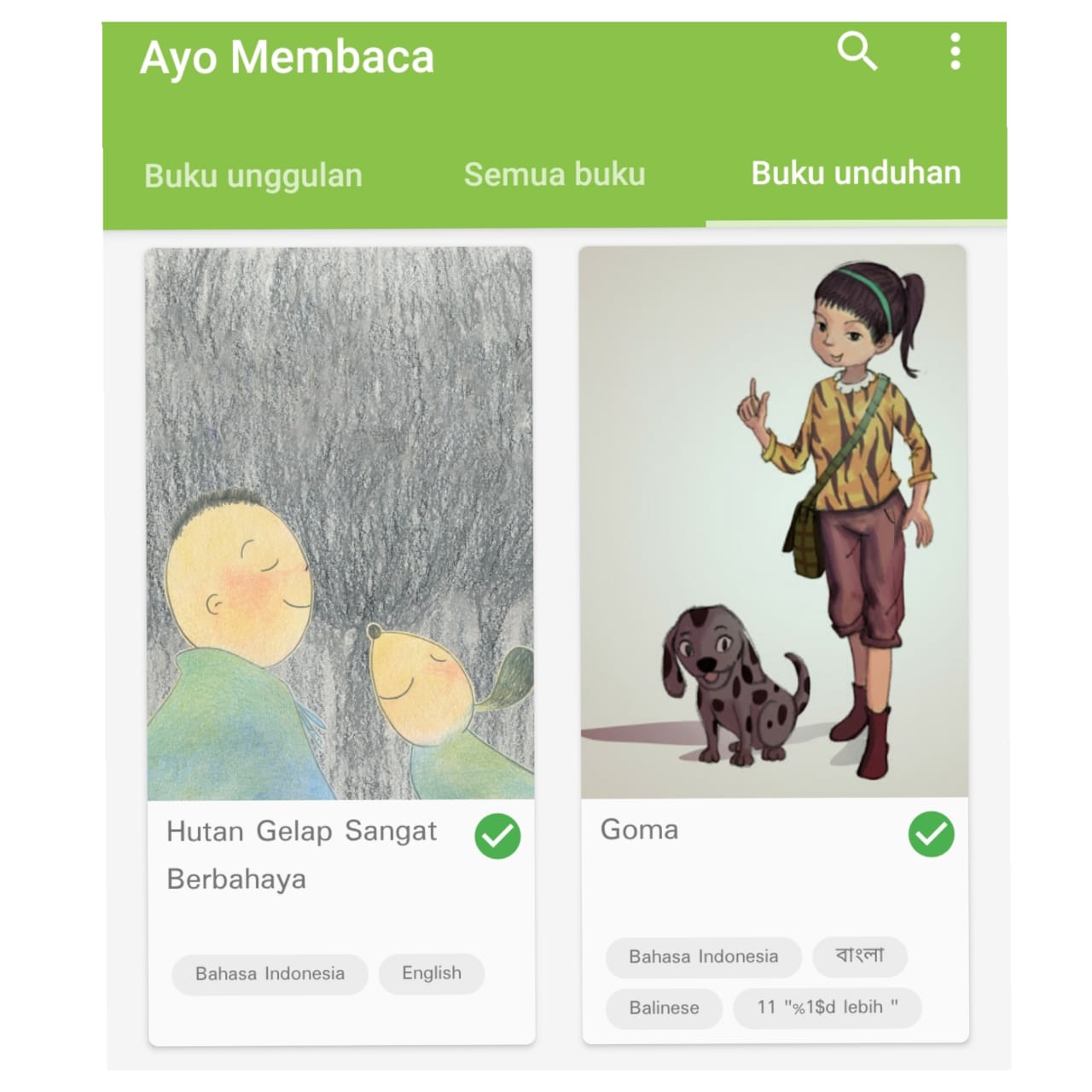
Task: Choose the Balinese language chip
Action: pos(664,1008)
